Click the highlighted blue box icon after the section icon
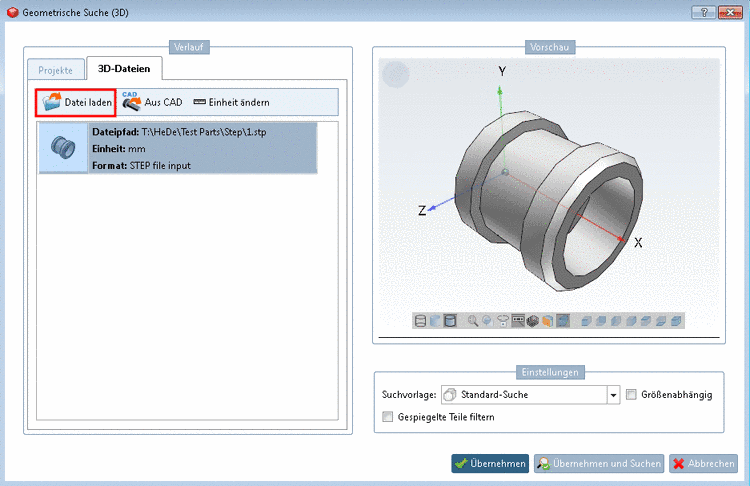 coord(563,320)
